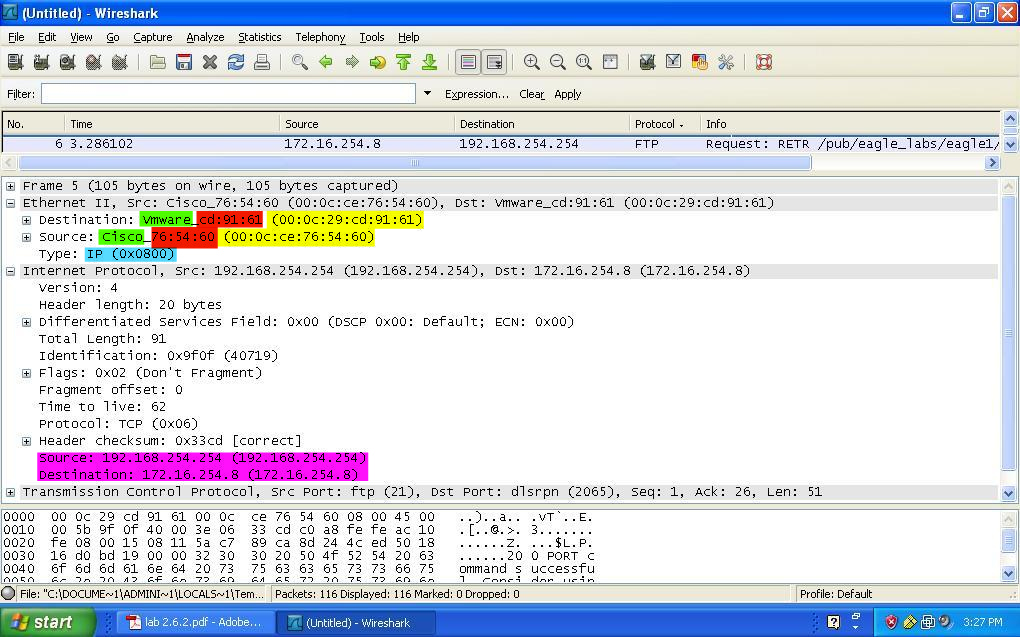The width and height of the screenshot is (1020, 637).
Task: Start a new live capture
Action: tap(68, 62)
